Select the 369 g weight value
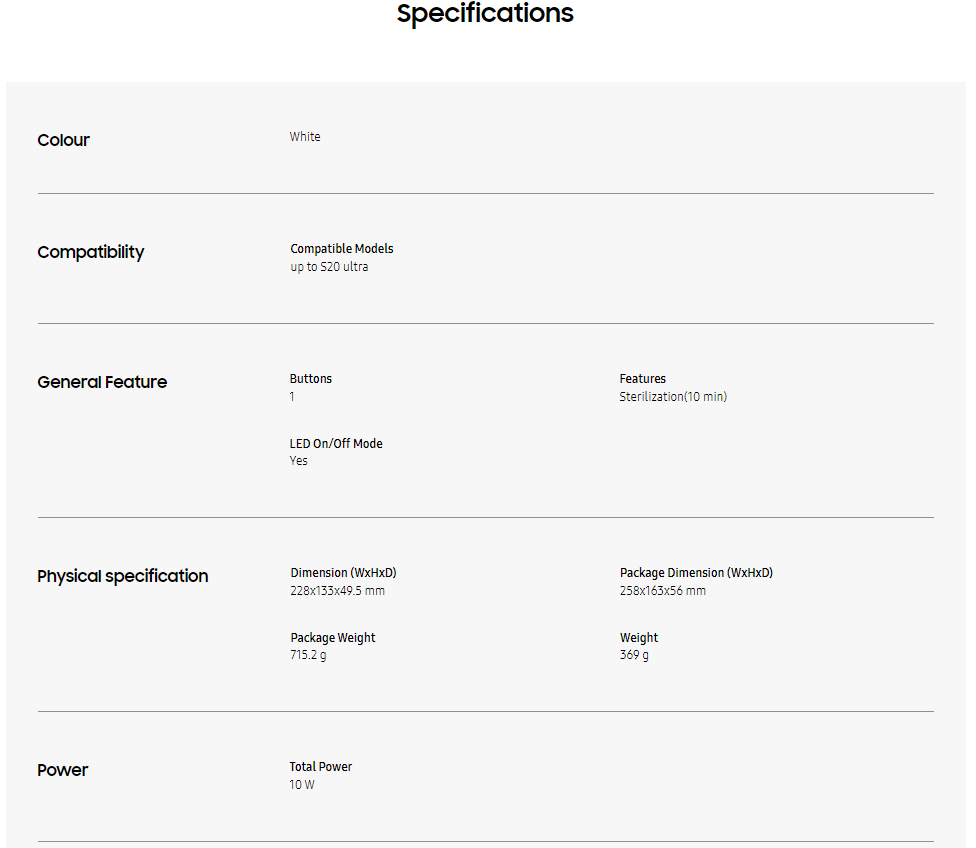 (634, 656)
